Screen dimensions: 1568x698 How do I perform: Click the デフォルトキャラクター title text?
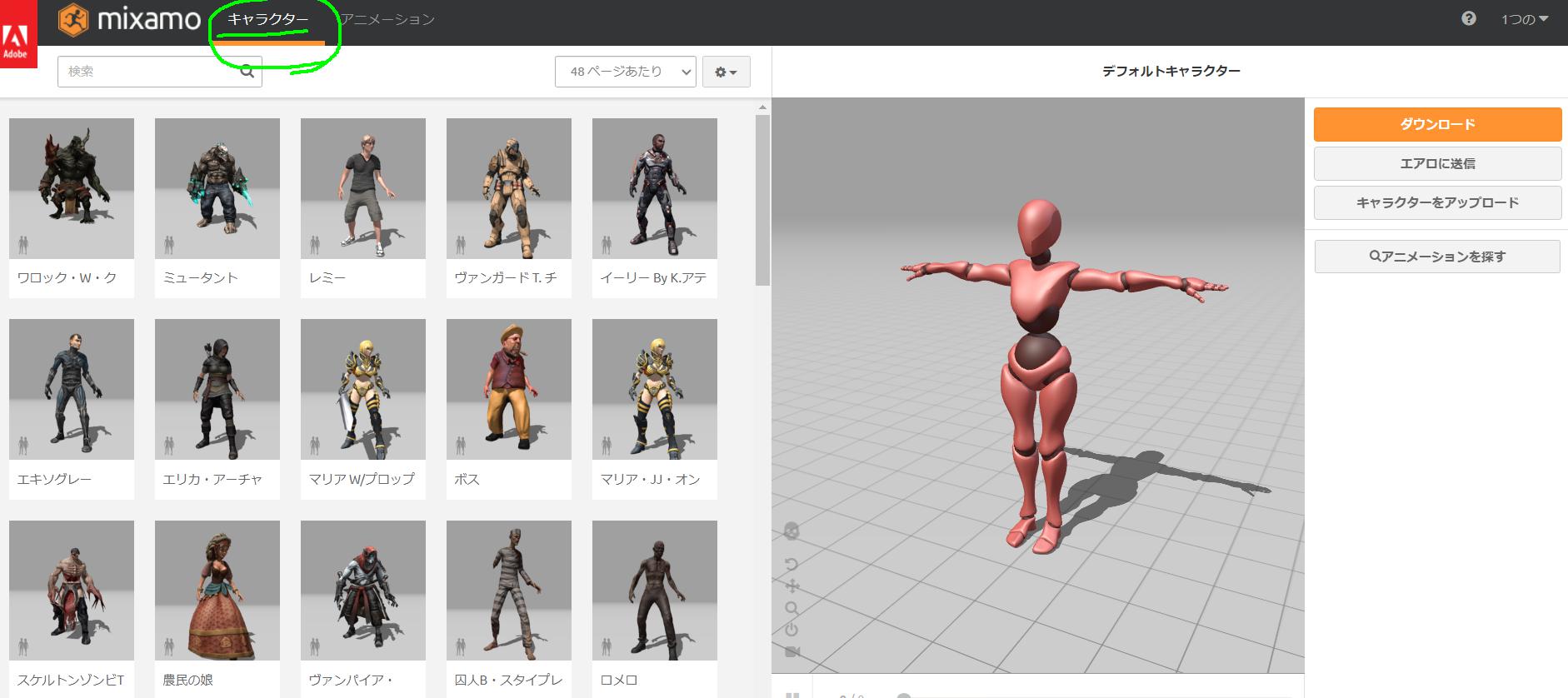pos(1171,72)
